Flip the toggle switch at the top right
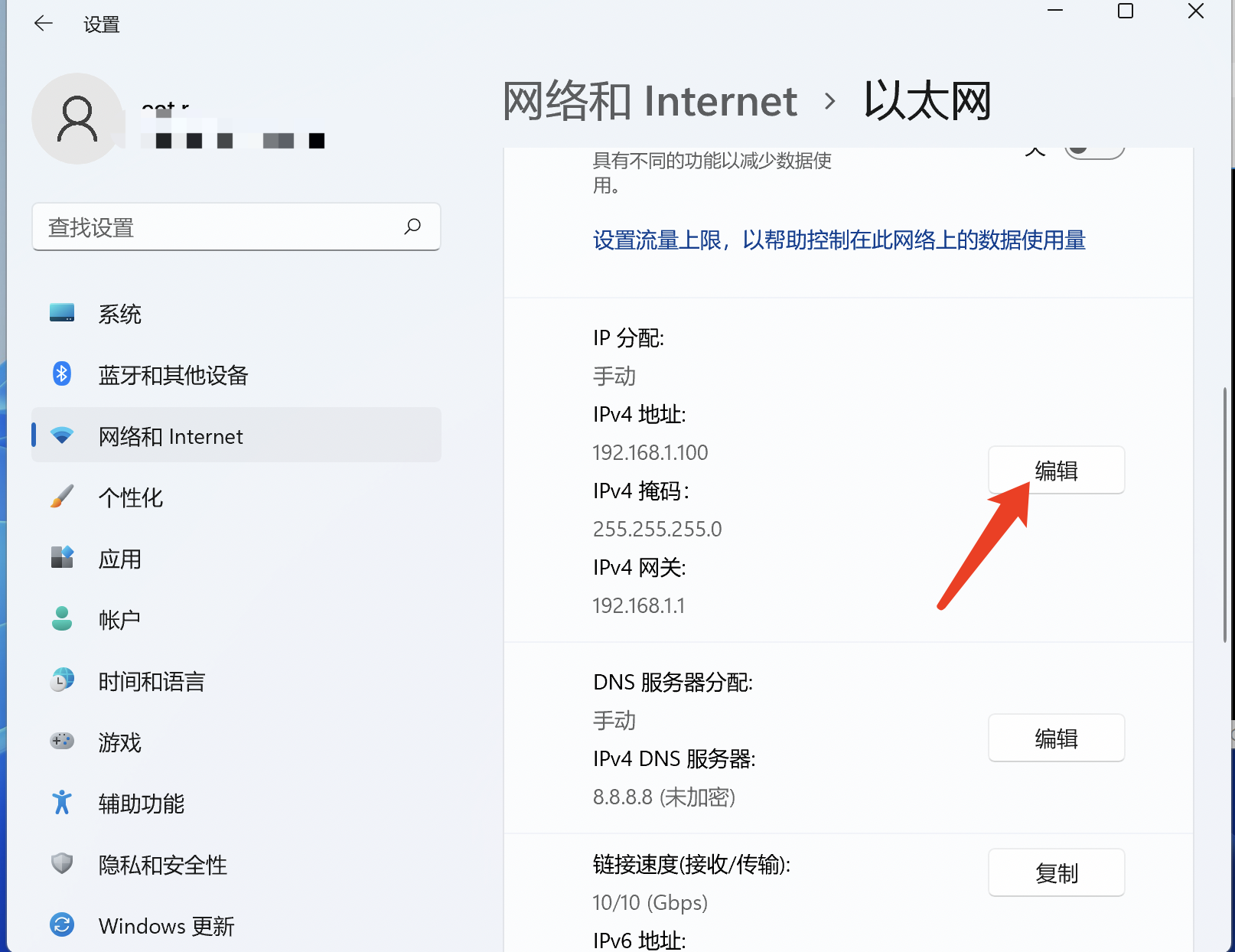Screen dimensions: 1235x952 (1094, 150)
